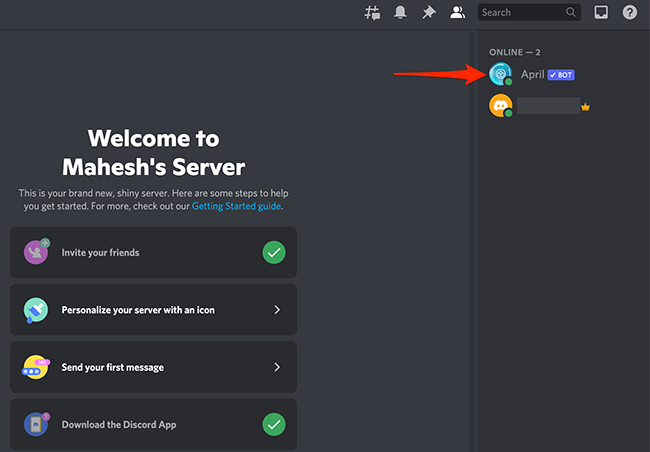Click the server owner crown icon

(x=586, y=106)
